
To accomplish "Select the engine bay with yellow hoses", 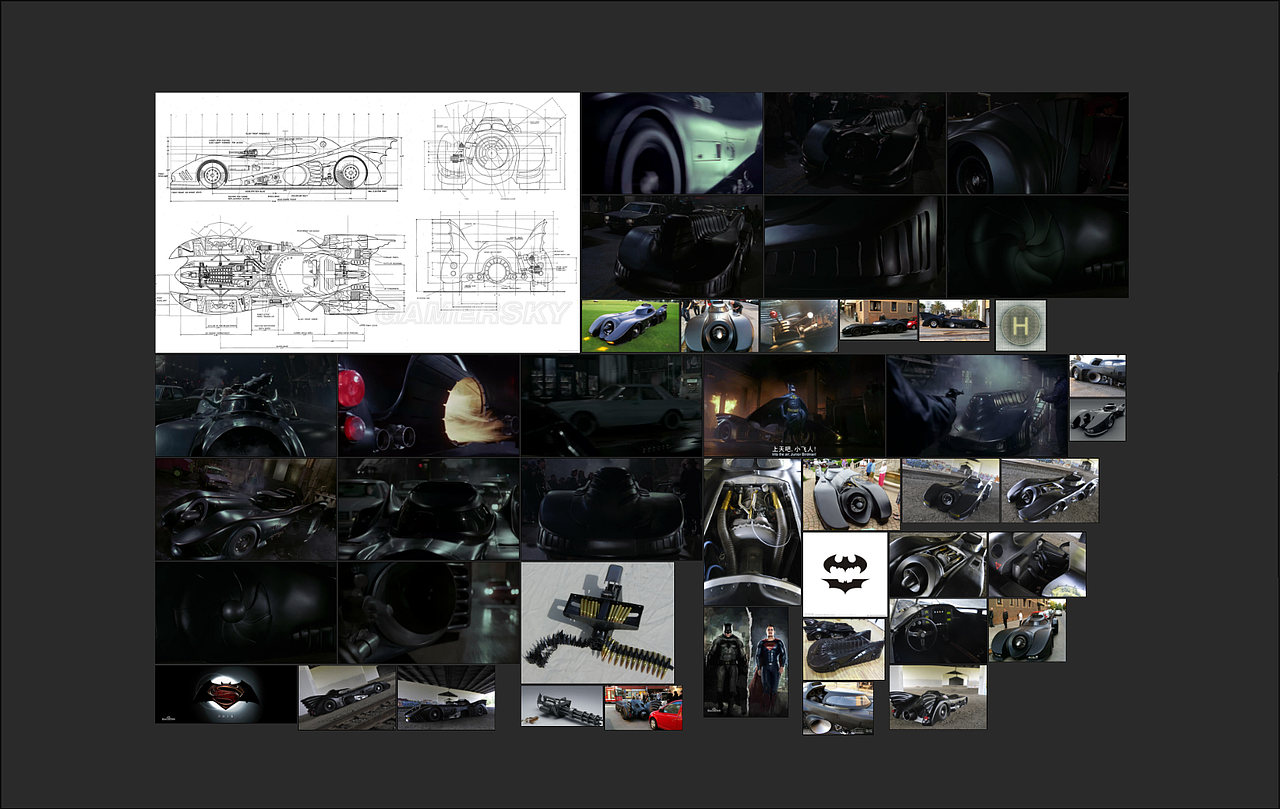I will coord(752,532).
